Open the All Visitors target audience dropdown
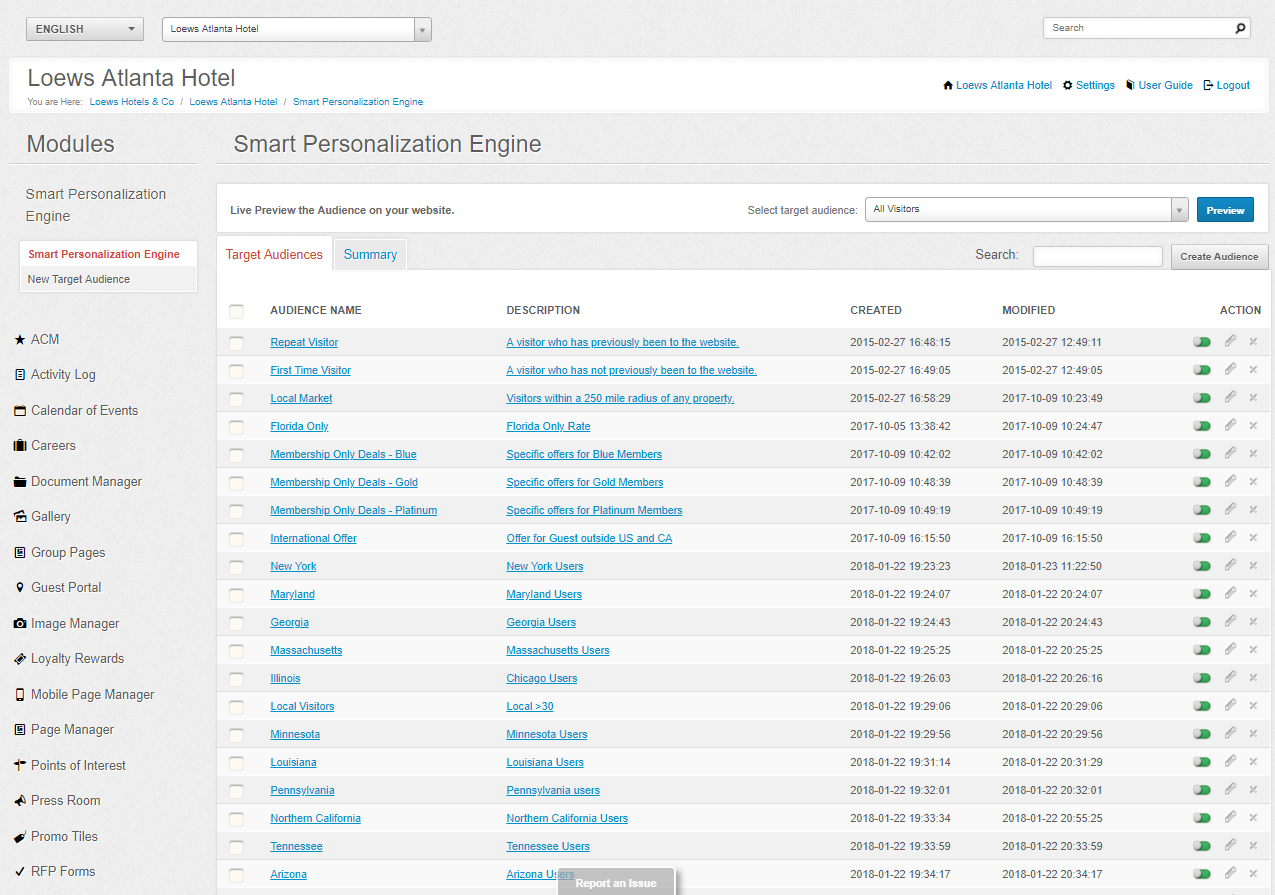Image resolution: width=1275 pixels, height=895 pixels. [1027, 209]
